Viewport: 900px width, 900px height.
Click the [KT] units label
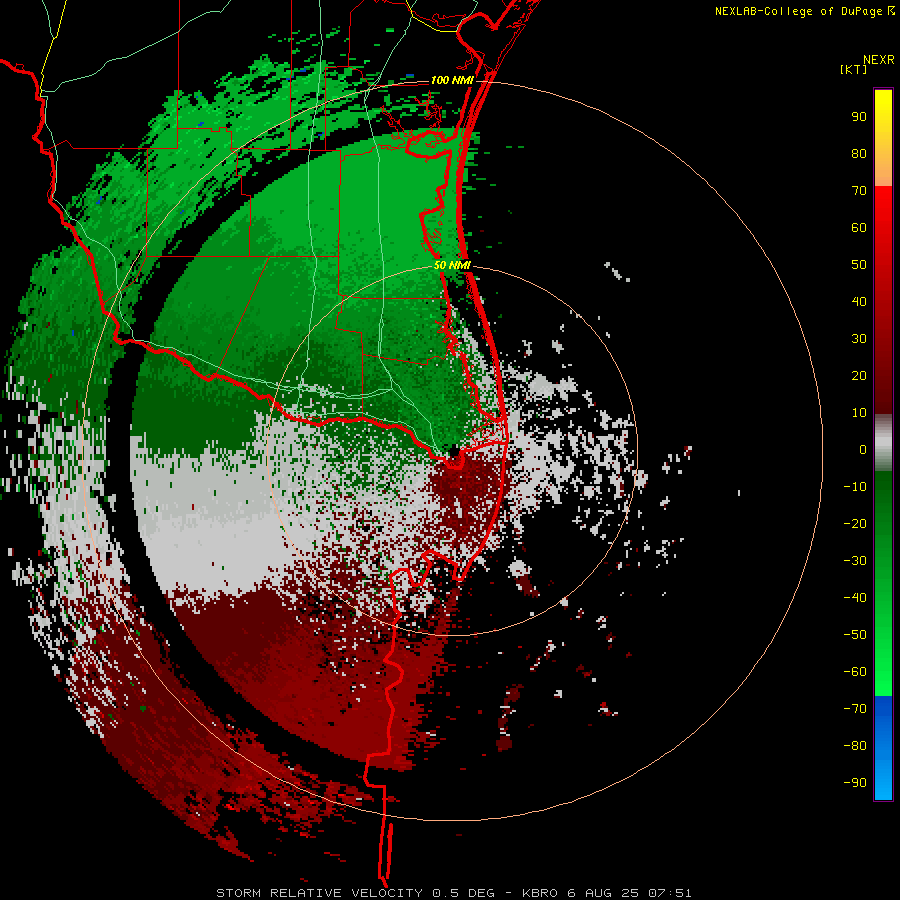tap(854, 69)
